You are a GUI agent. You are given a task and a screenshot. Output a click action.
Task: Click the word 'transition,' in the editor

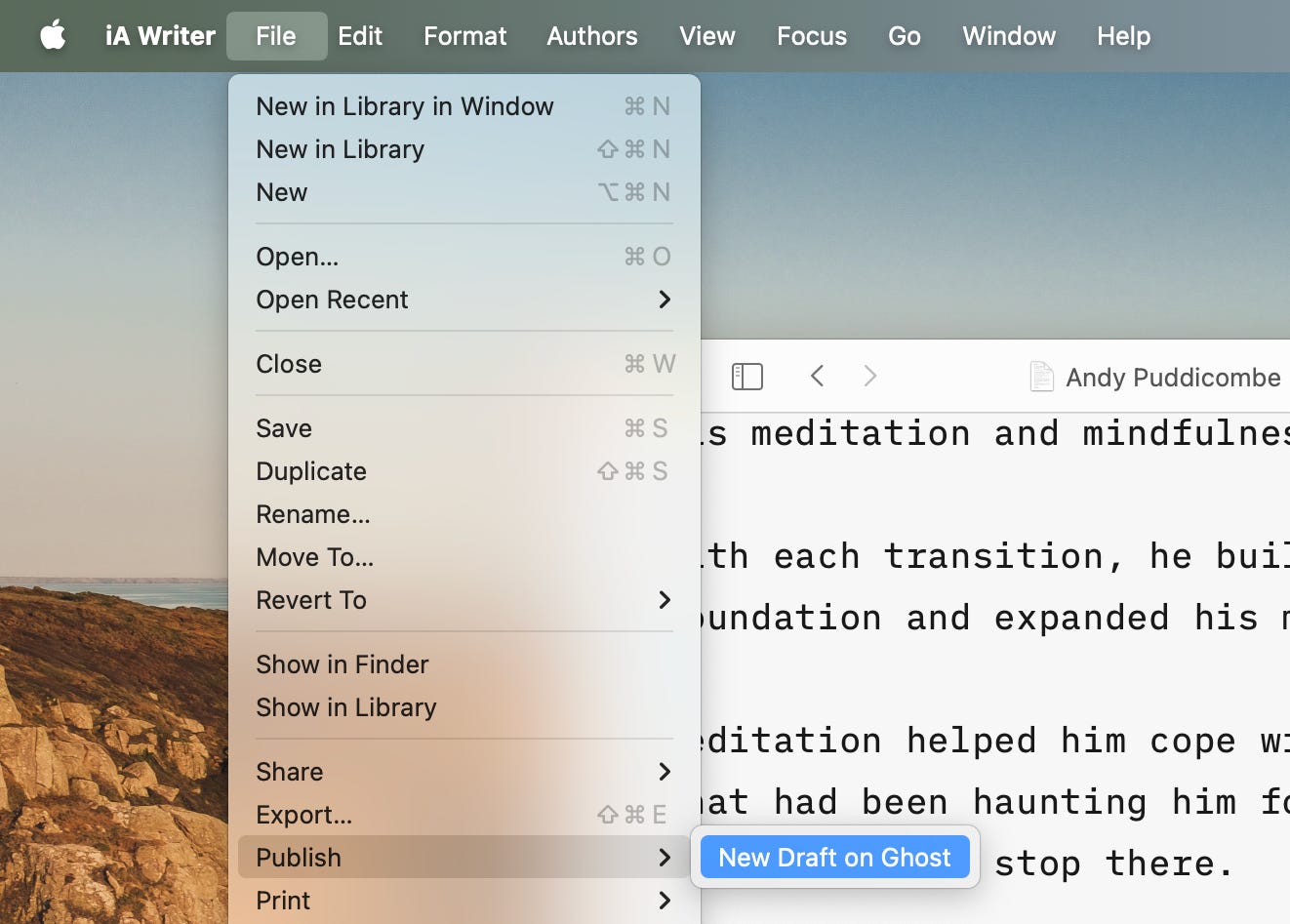(1005, 556)
